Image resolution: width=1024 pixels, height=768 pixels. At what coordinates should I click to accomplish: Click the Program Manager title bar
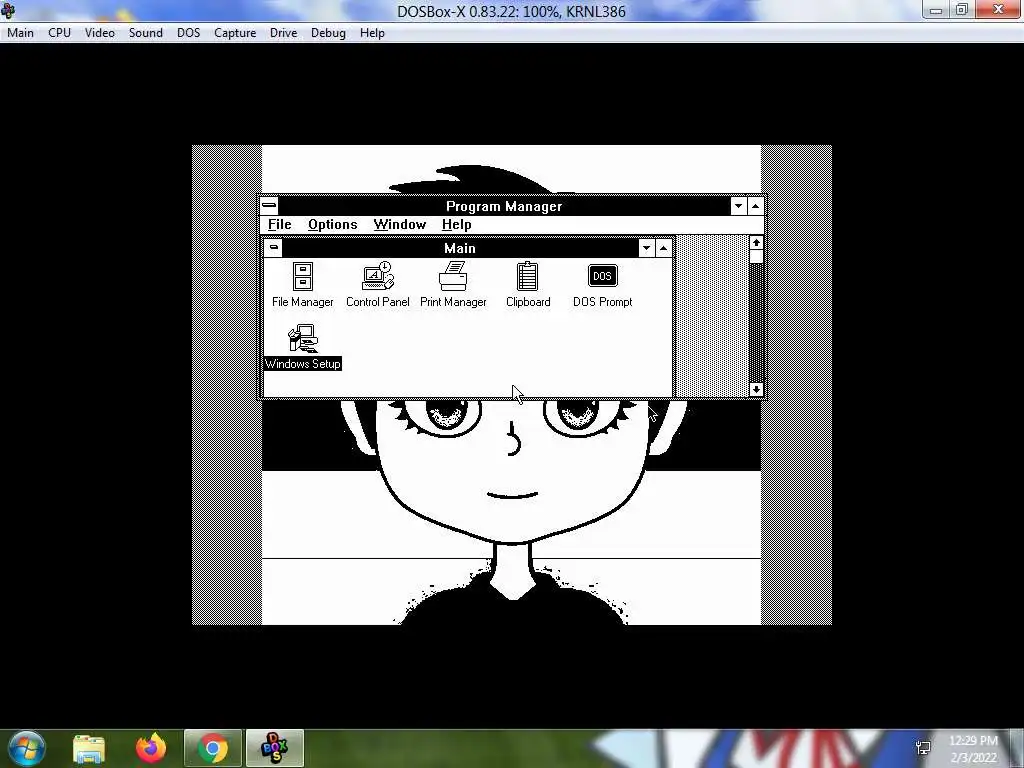[504, 206]
